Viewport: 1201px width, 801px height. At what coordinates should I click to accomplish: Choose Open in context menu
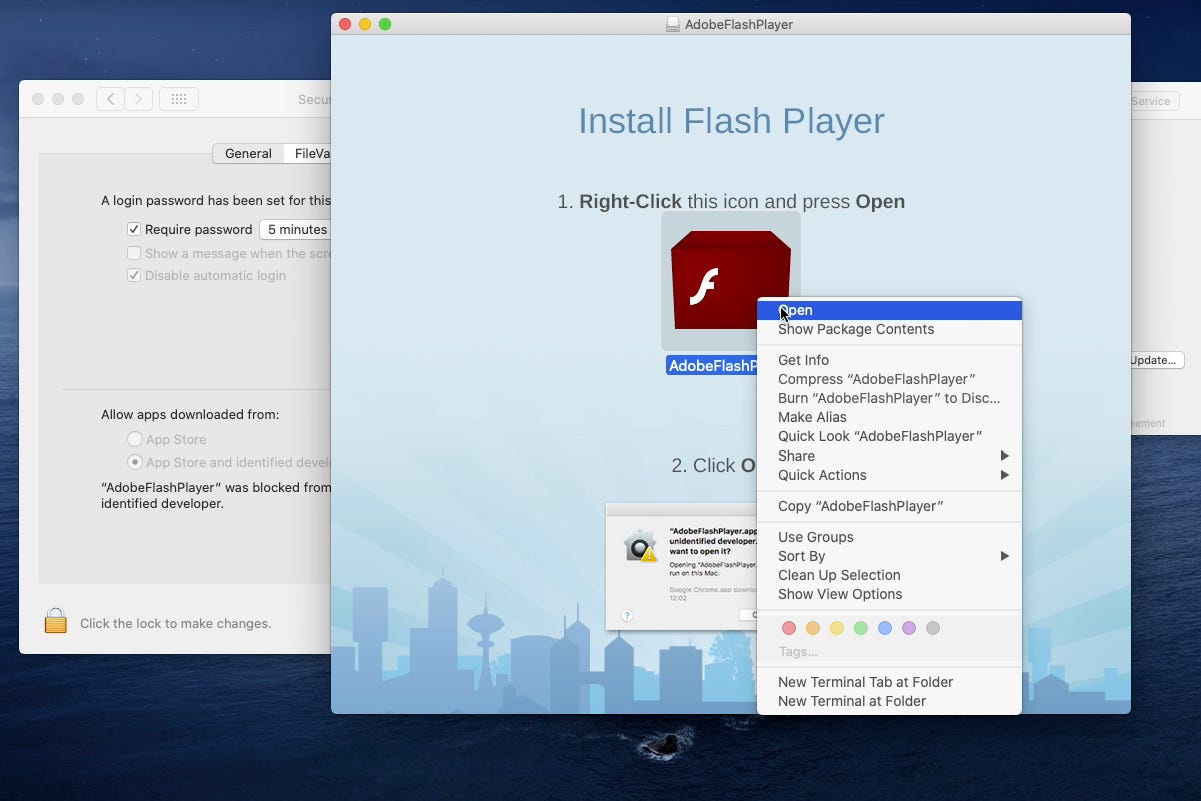pos(889,310)
